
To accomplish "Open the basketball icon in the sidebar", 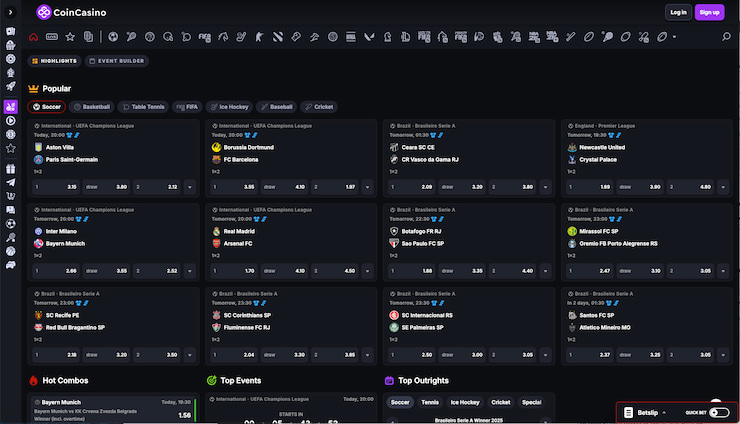I will click(x=10, y=251).
